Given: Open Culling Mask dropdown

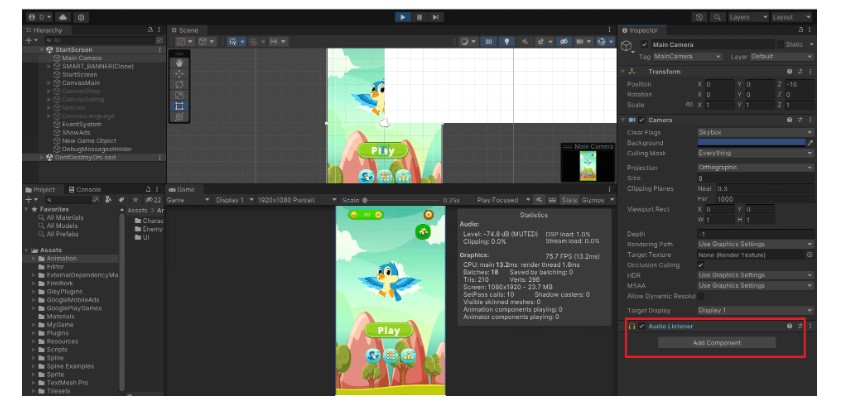Looking at the screenshot, I should [755, 153].
